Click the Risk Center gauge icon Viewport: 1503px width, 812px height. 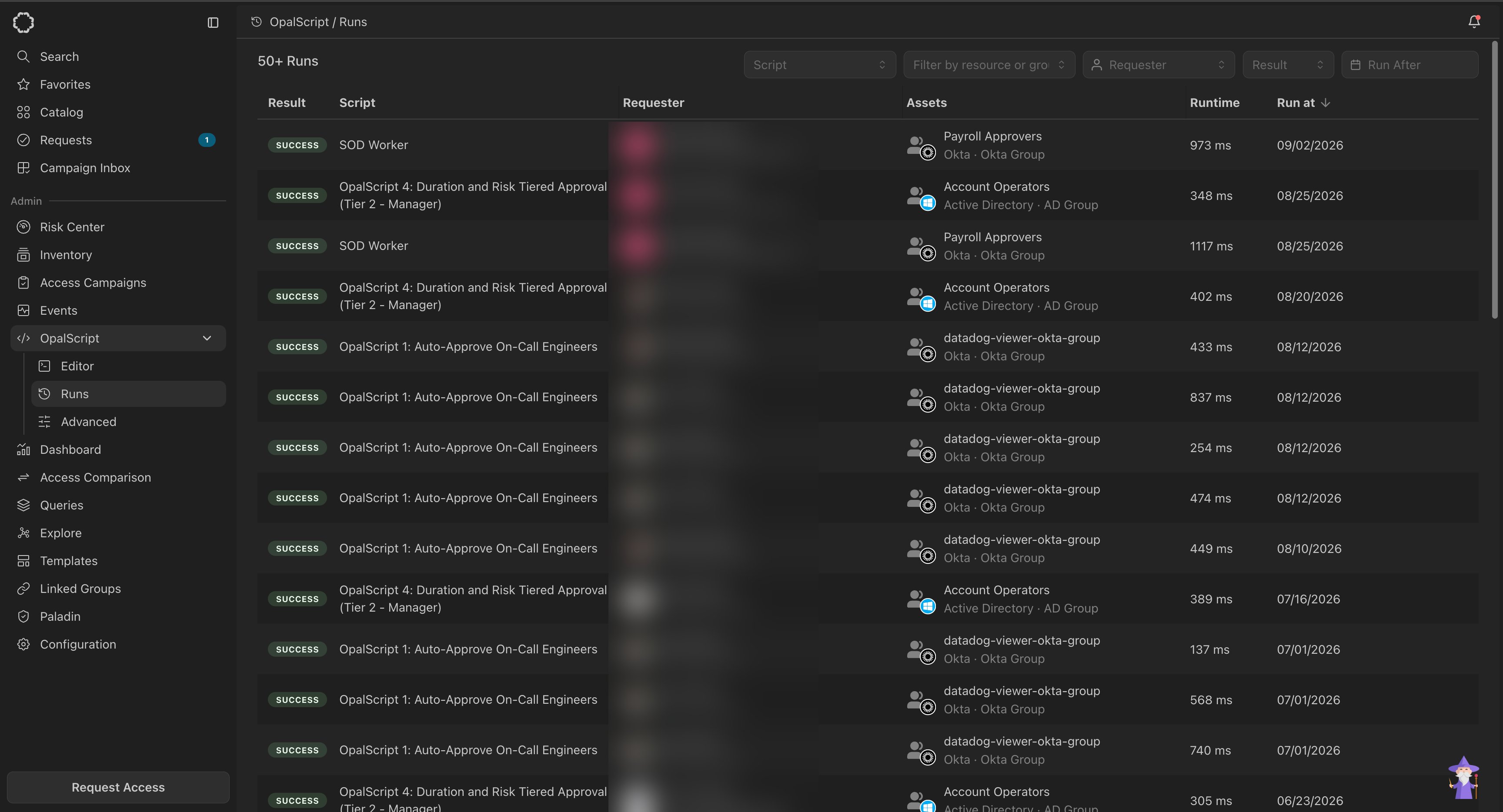23,227
